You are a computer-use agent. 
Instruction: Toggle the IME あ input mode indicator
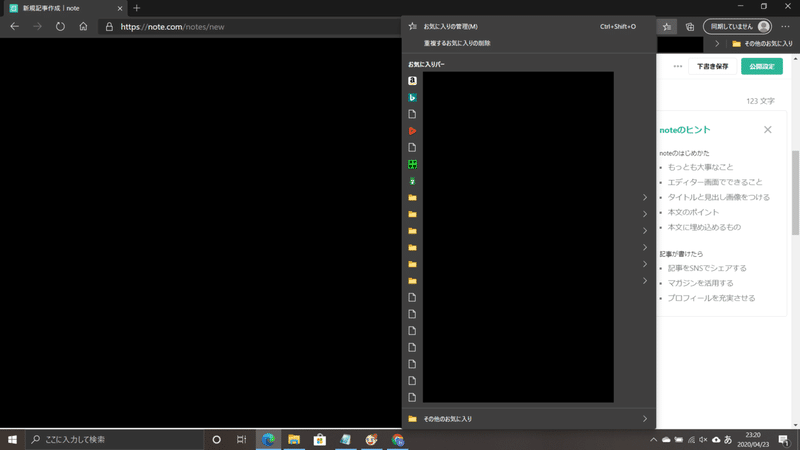click(x=728, y=440)
